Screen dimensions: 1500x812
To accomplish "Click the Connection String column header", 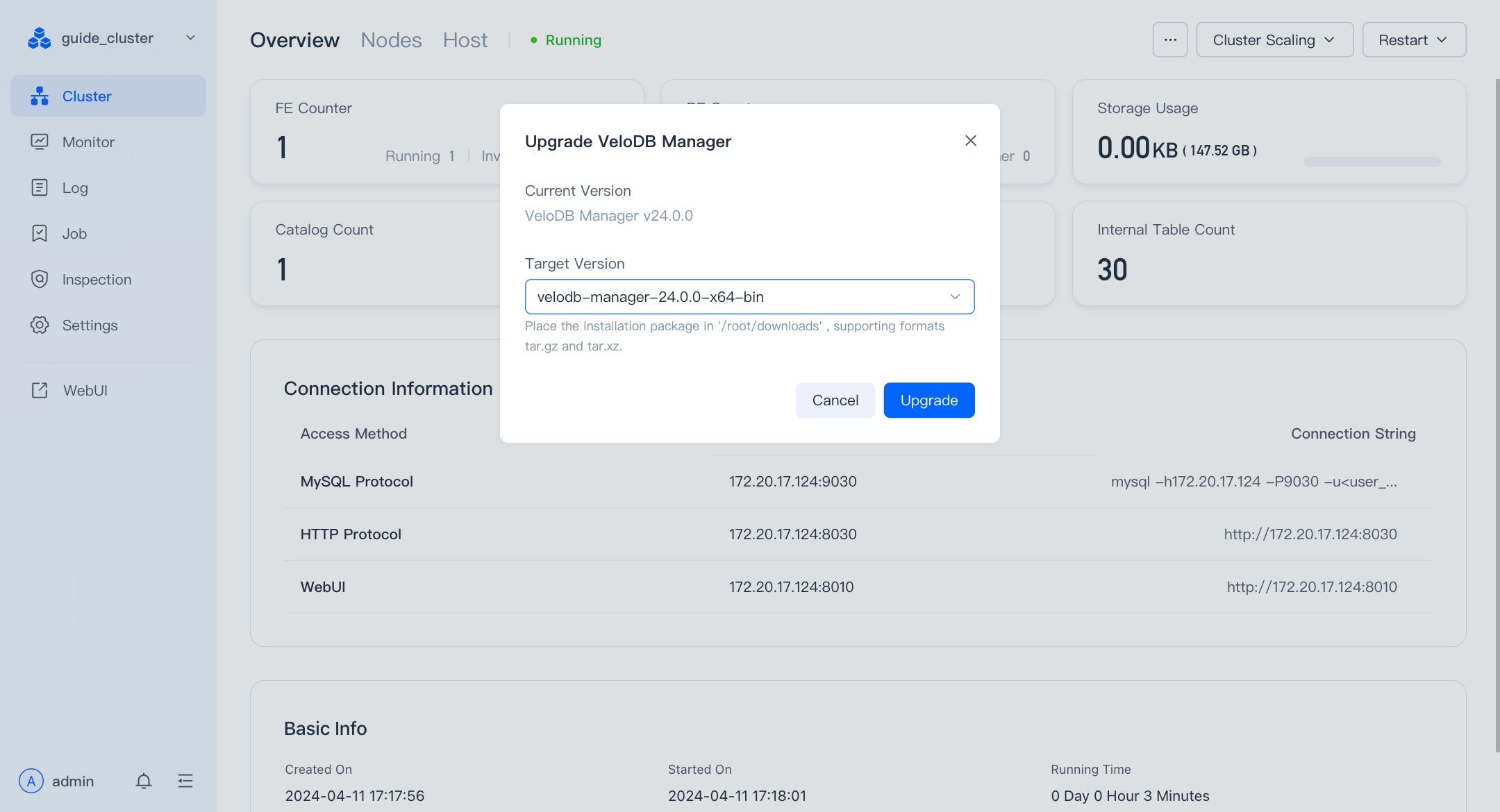I will point(1353,434).
